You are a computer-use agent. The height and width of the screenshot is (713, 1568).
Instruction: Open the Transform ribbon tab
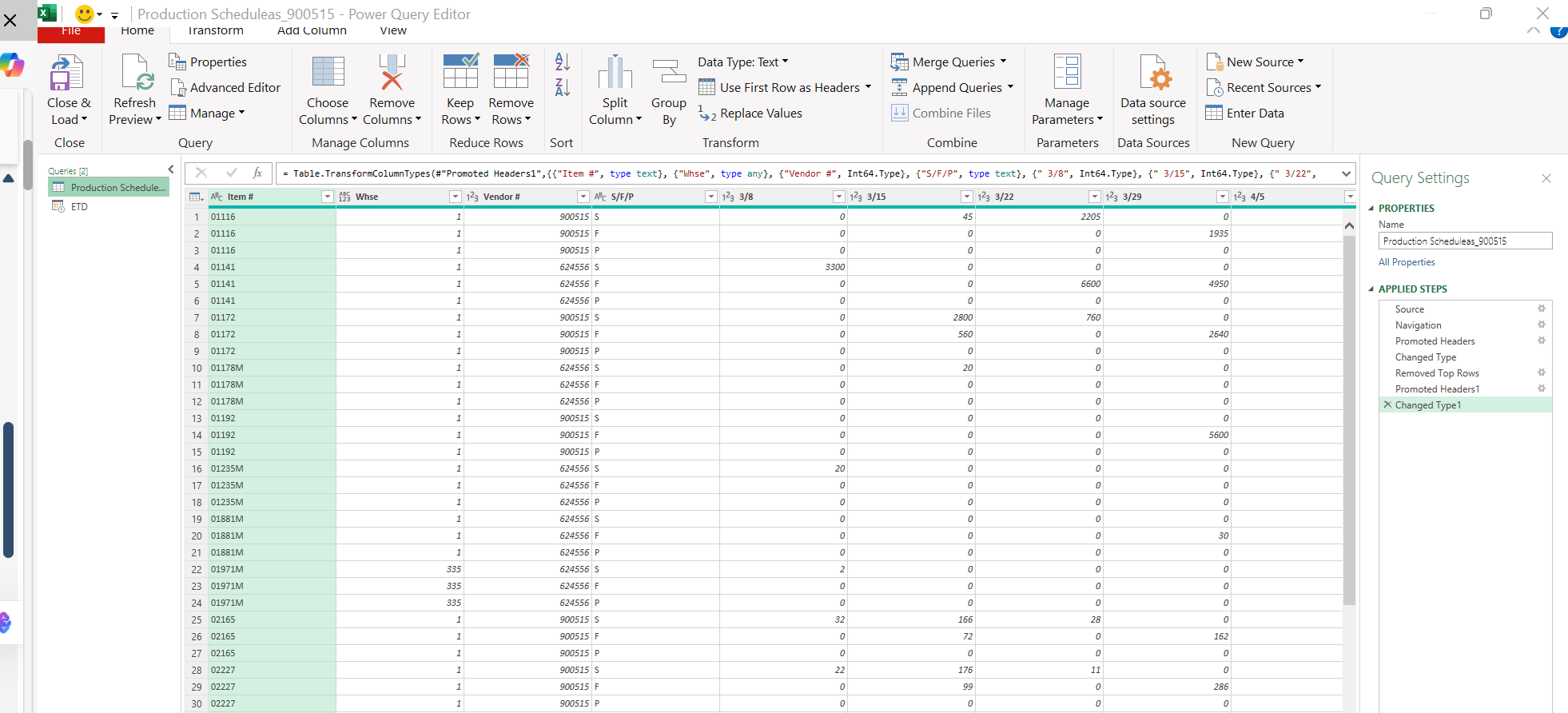click(x=215, y=31)
